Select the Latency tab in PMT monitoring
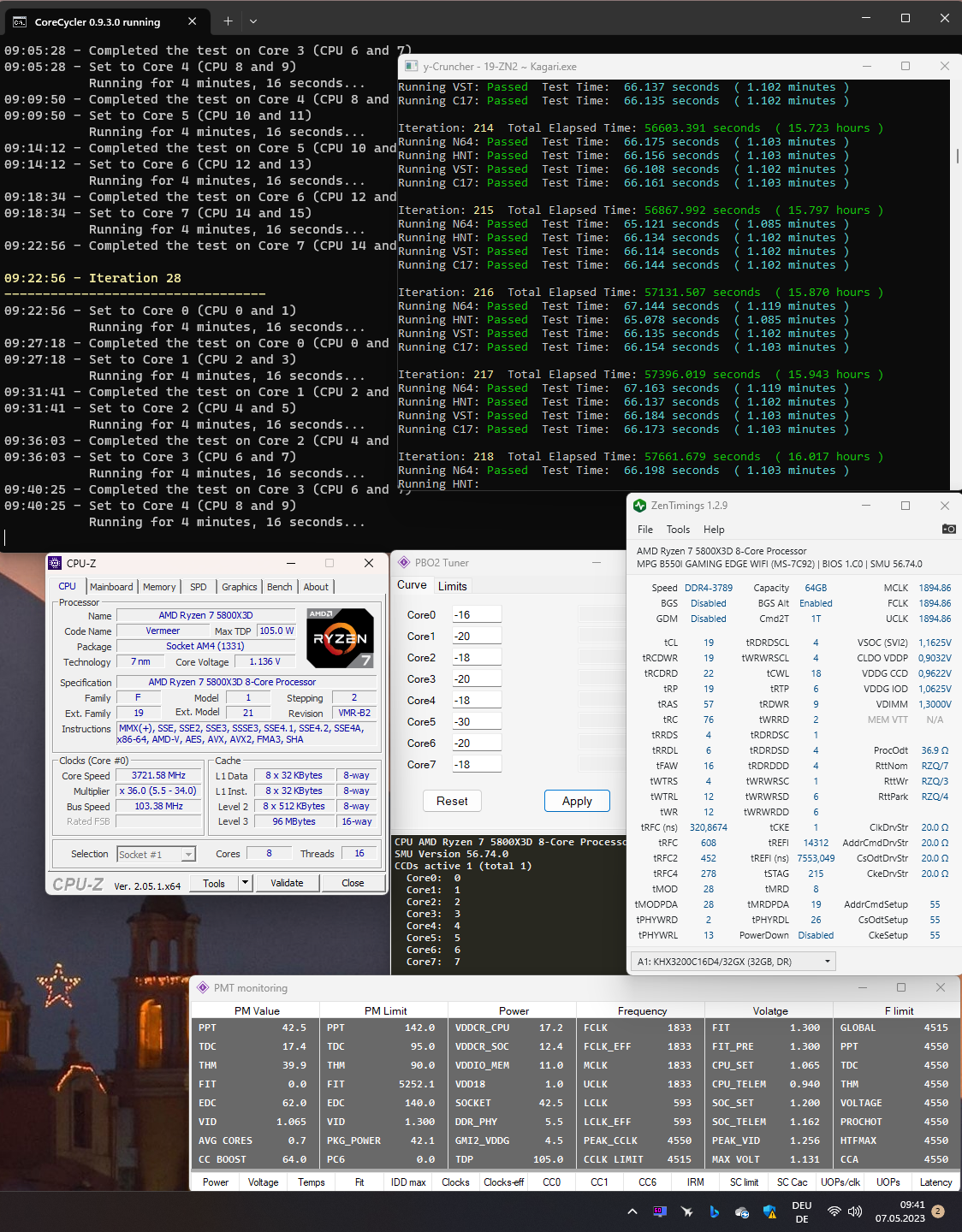 click(935, 1182)
